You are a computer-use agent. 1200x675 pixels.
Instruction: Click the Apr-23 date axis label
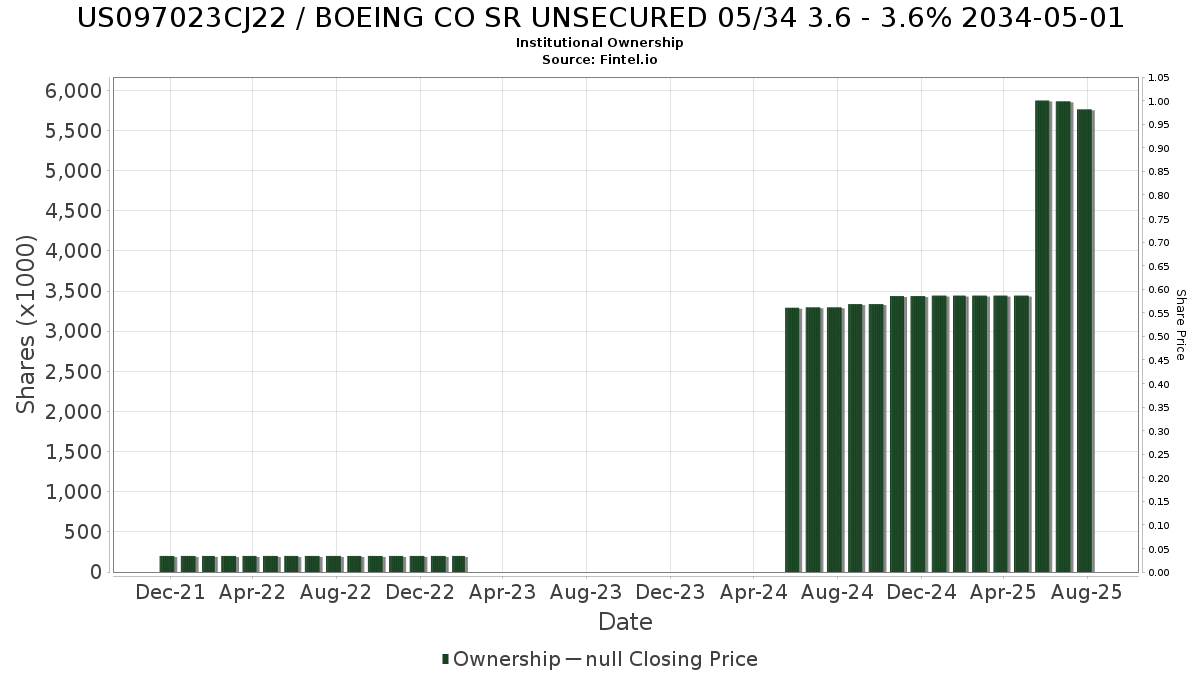pos(503,592)
